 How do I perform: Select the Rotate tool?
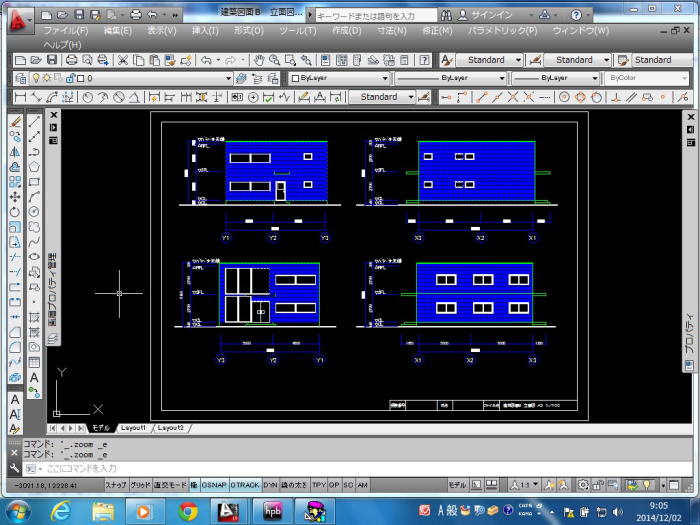click(x=15, y=212)
